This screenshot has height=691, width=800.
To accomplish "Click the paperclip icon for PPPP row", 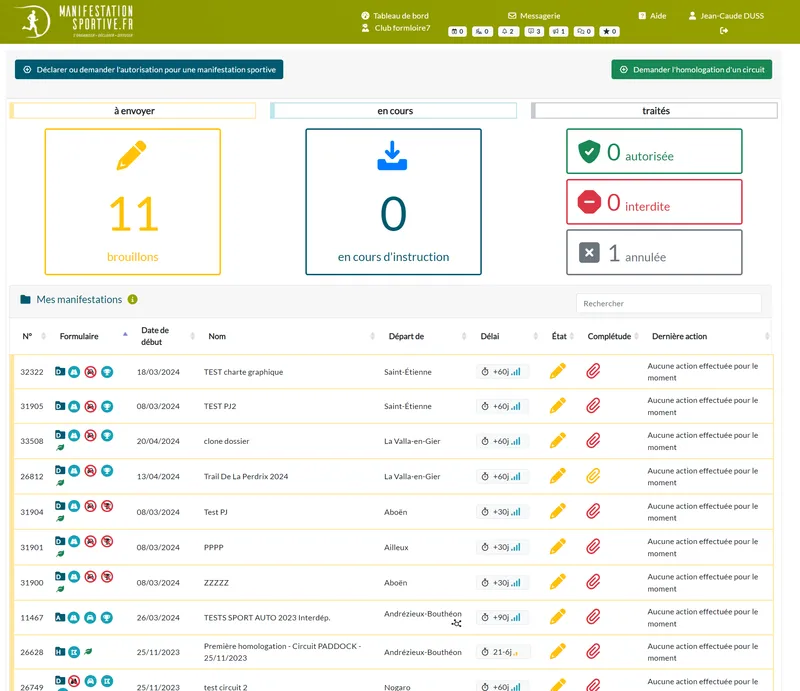I will tap(593, 547).
